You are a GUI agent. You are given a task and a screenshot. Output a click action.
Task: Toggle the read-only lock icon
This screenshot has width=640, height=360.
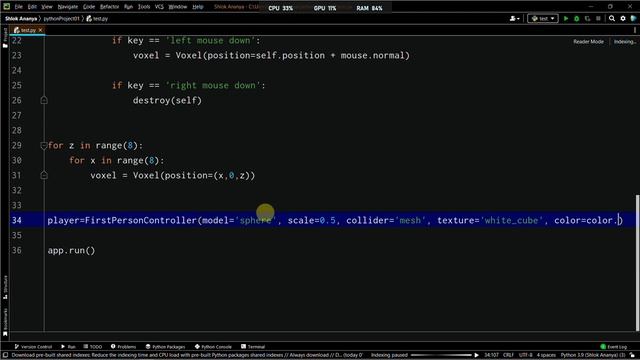tap(632, 355)
